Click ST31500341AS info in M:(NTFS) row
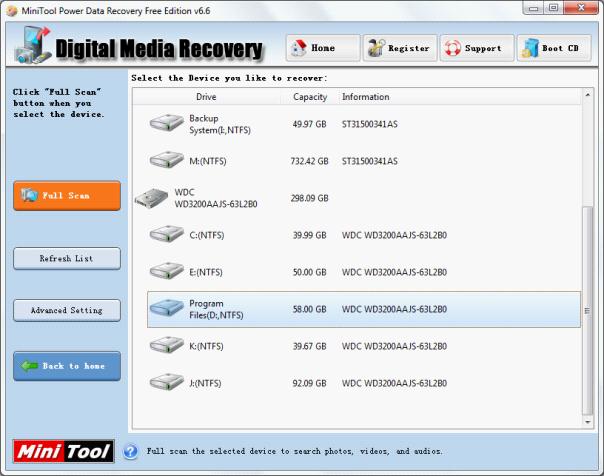 369,161
